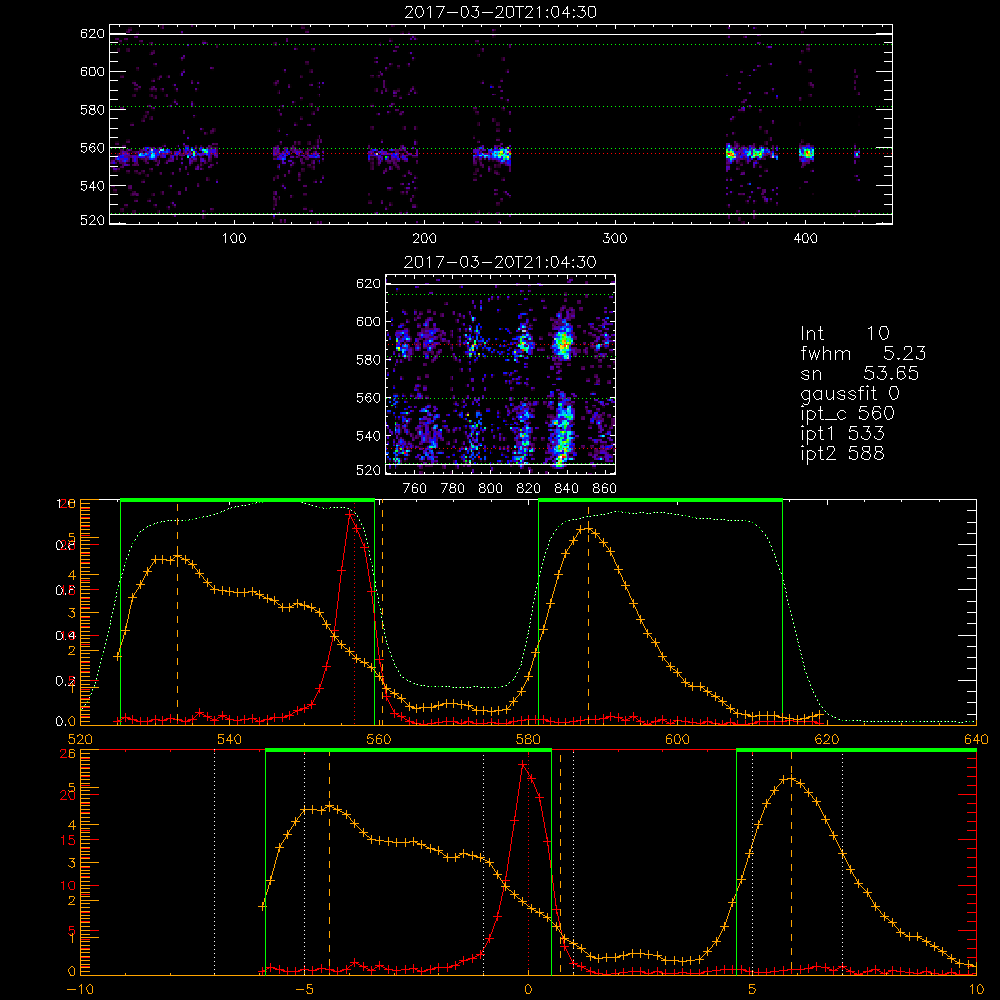Click the orange peak near 588 in upper profile
The height and width of the screenshot is (1000, 1000).
[x=588, y=529]
